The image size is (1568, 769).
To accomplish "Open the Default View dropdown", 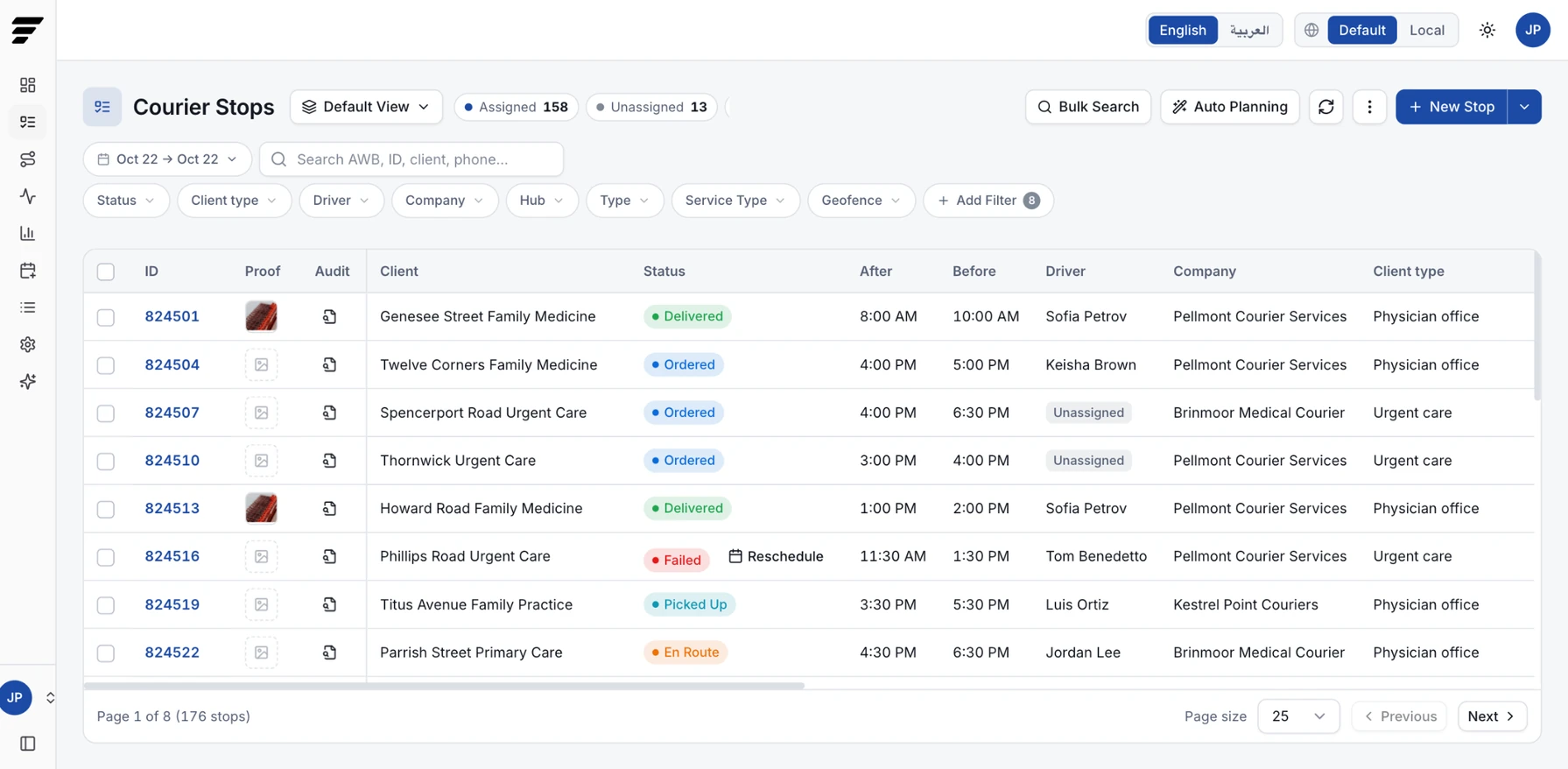I will tap(366, 107).
